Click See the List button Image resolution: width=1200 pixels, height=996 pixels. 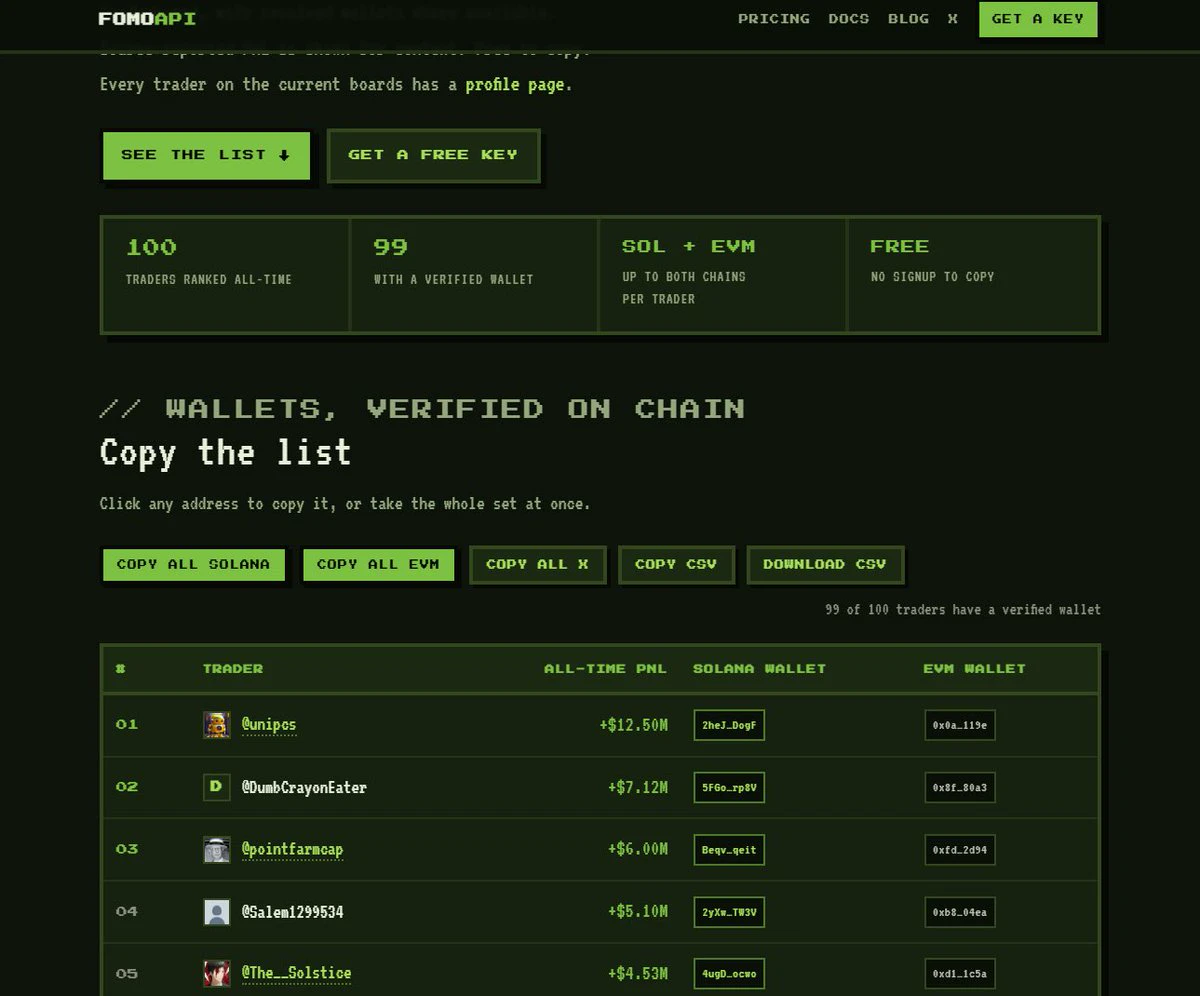[206, 155]
